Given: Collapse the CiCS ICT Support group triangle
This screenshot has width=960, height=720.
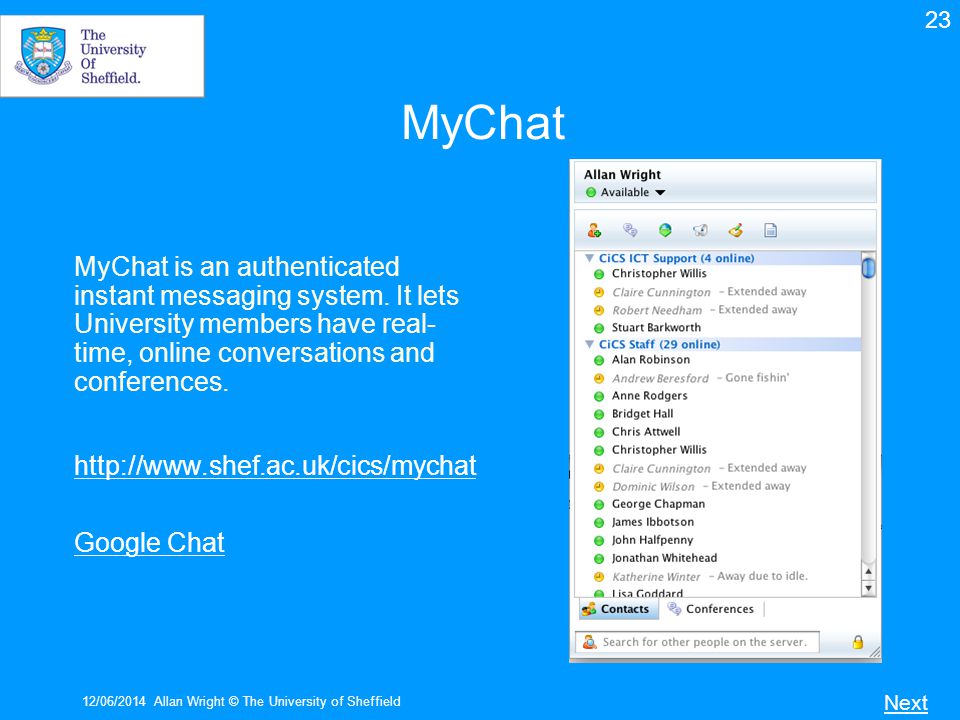Looking at the screenshot, I should point(590,258).
